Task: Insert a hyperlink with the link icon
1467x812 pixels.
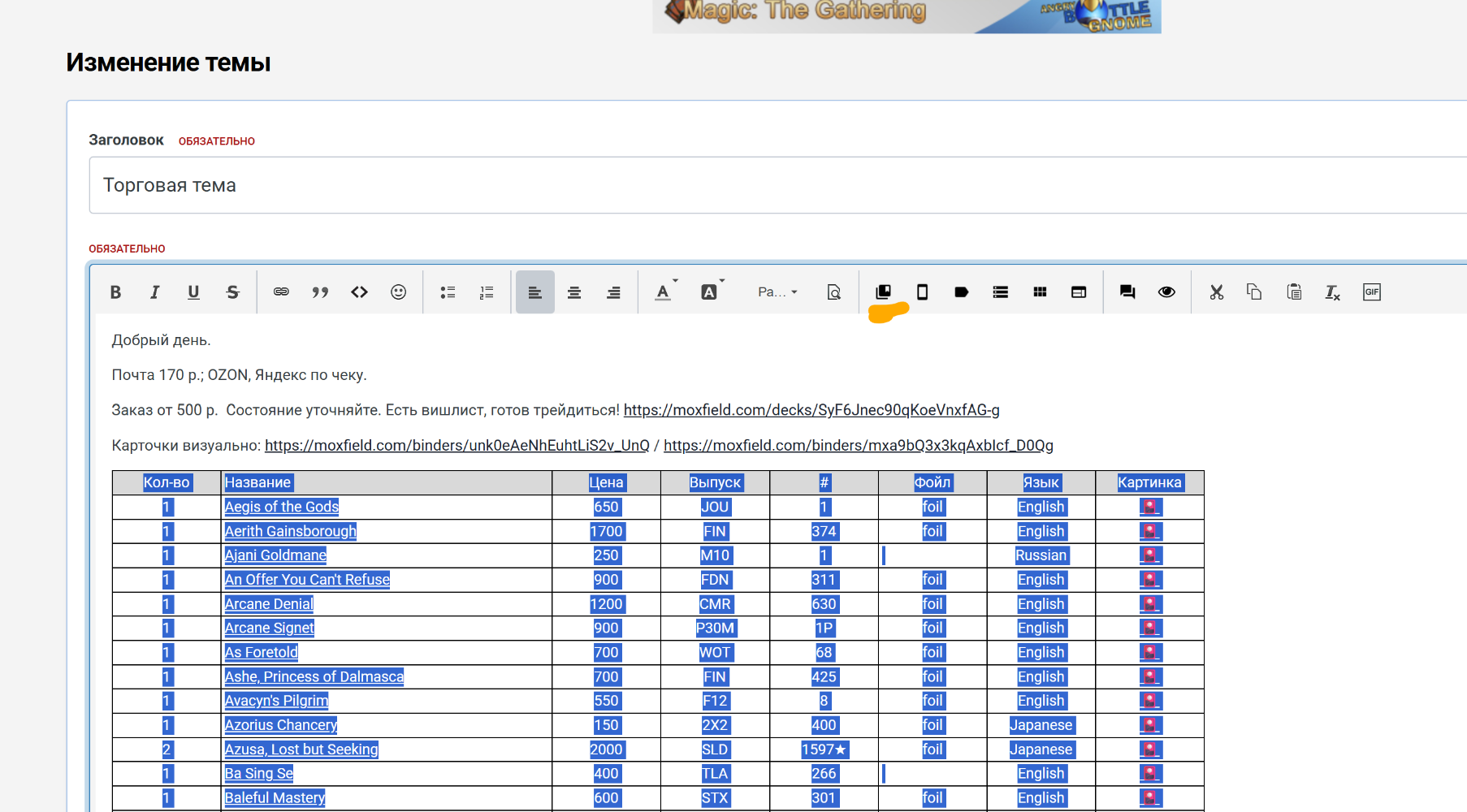Action: [x=281, y=292]
